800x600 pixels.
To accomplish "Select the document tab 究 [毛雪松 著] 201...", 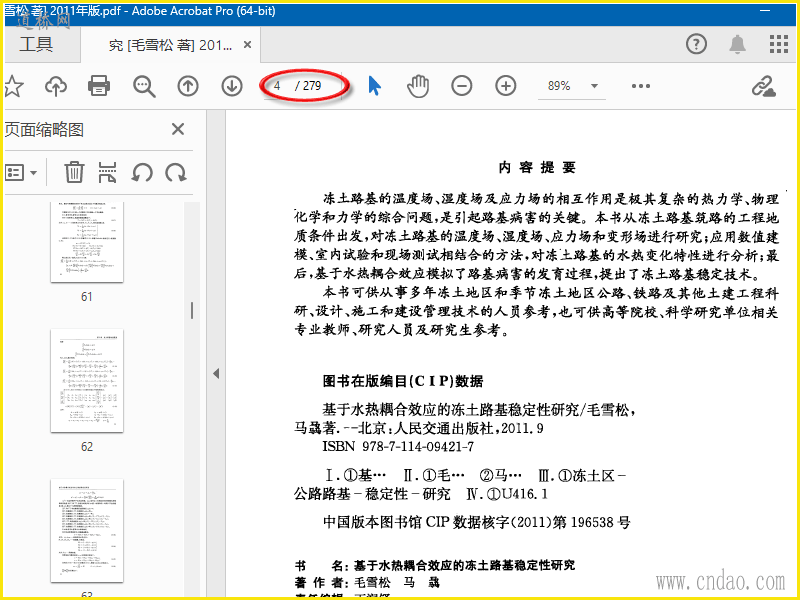I will click(170, 45).
